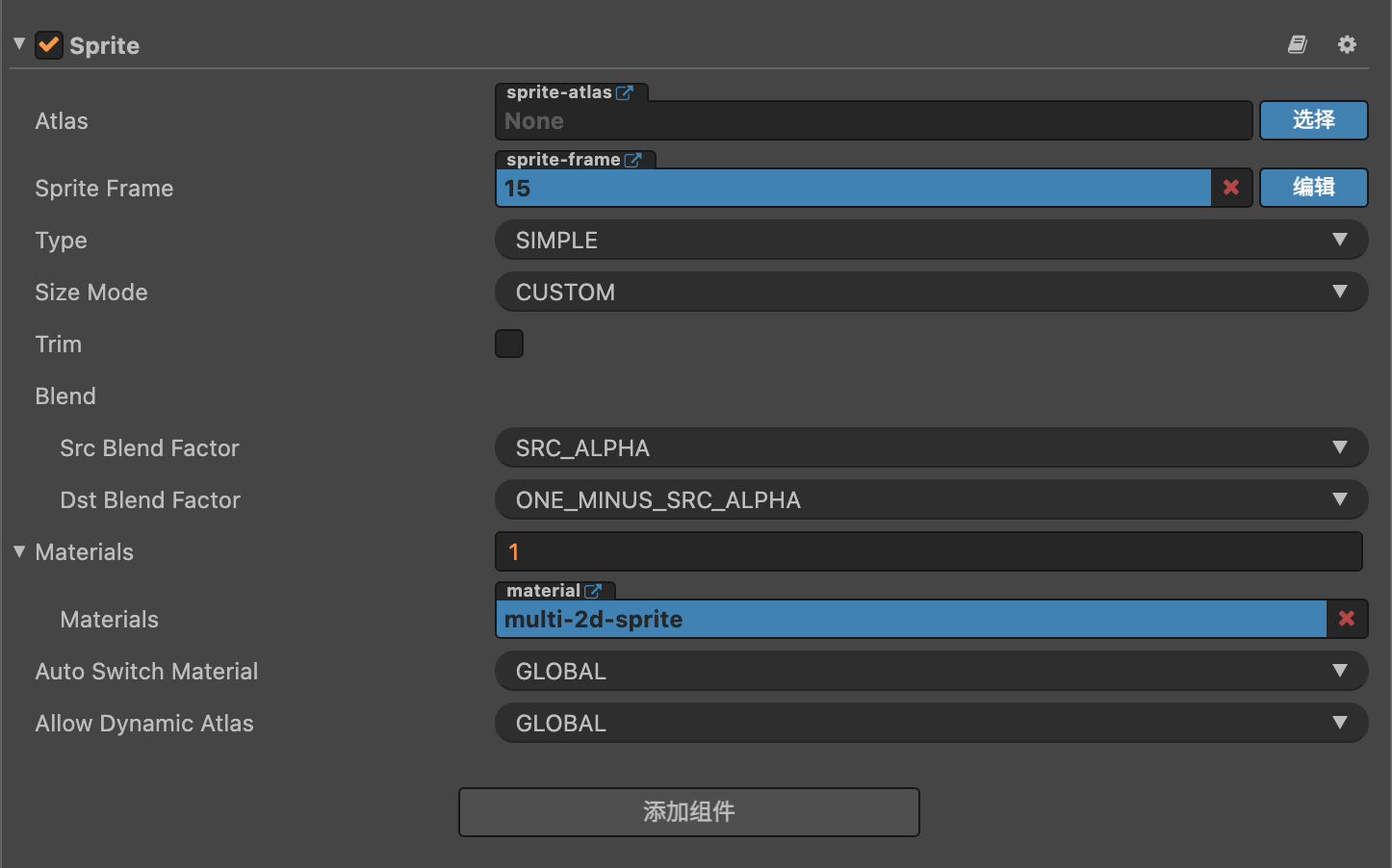
Task: Collapse the Sprite component section
Action: (19, 43)
